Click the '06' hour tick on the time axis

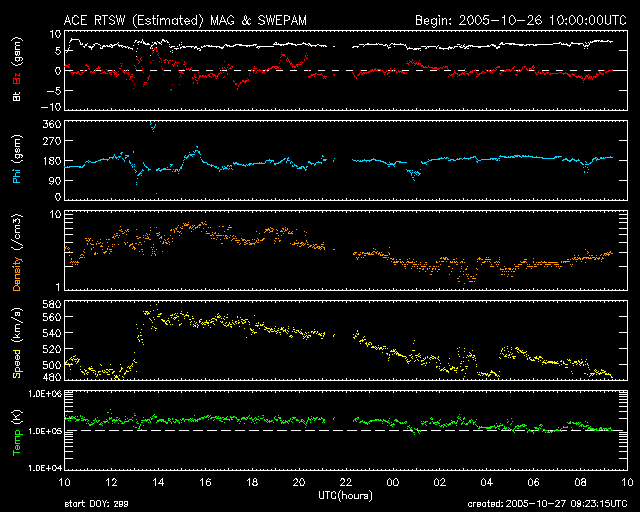[533, 482]
